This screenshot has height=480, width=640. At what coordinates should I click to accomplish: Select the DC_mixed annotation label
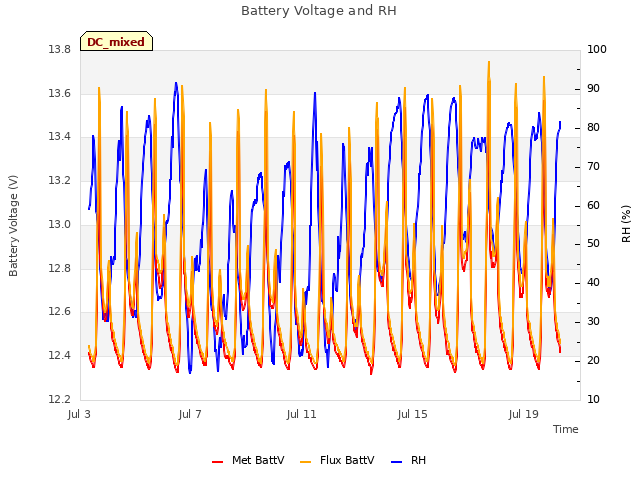(116, 41)
